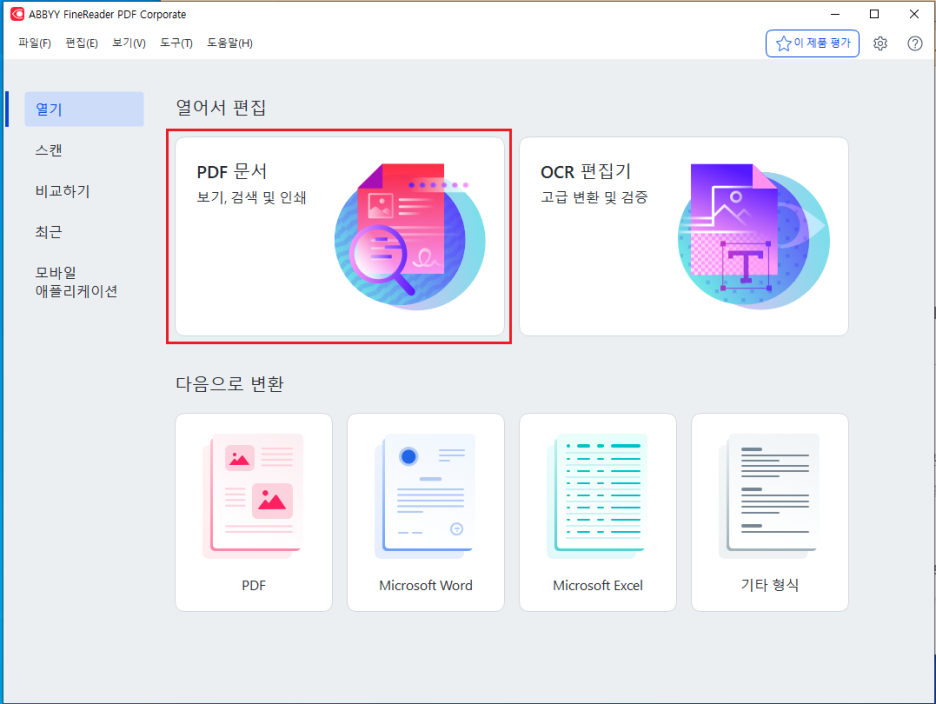Switch to the 스캔 sidebar tab
The image size is (936, 704).
[48, 150]
